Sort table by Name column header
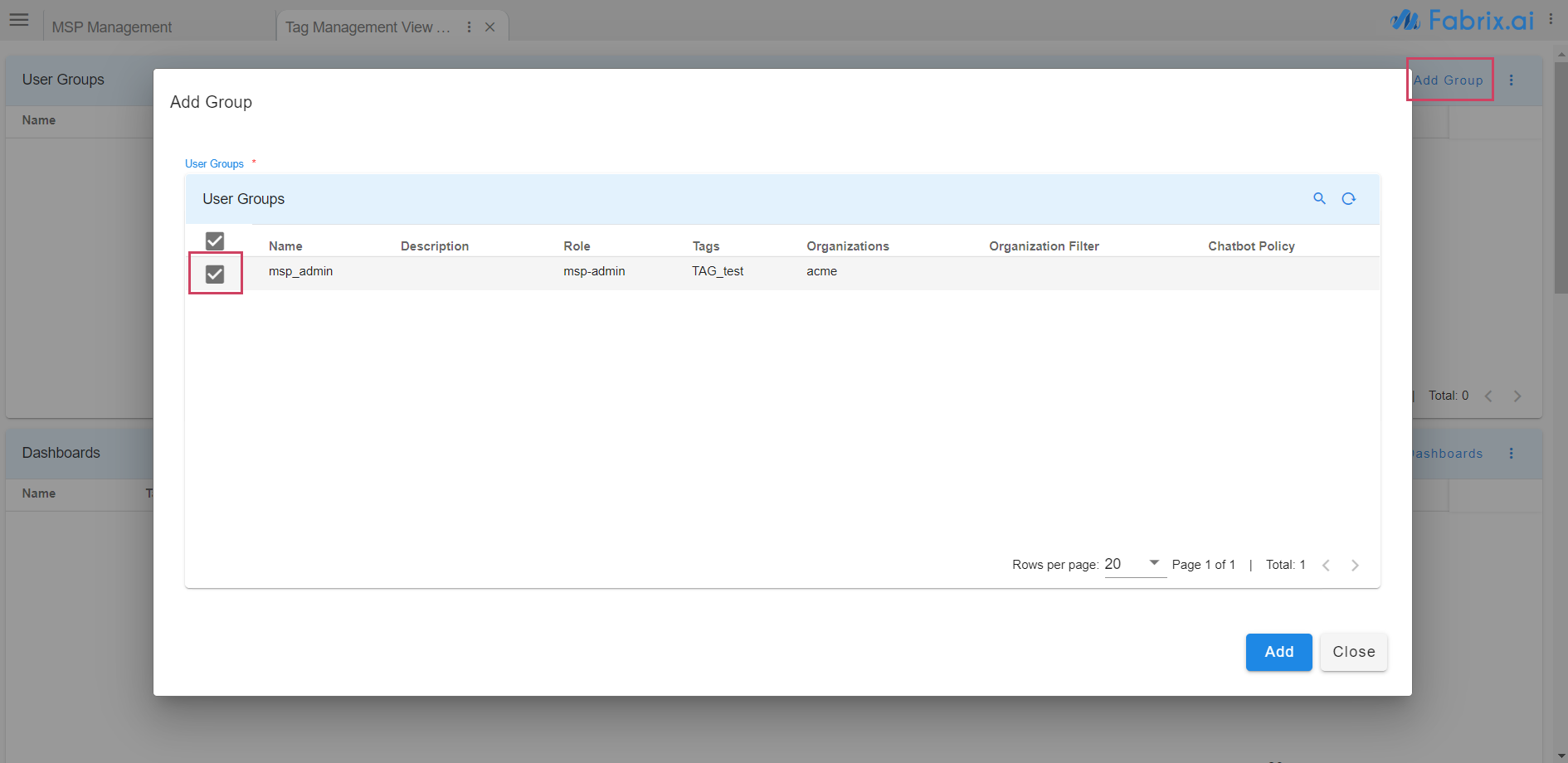This screenshot has height=763, width=1568. pos(285,246)
